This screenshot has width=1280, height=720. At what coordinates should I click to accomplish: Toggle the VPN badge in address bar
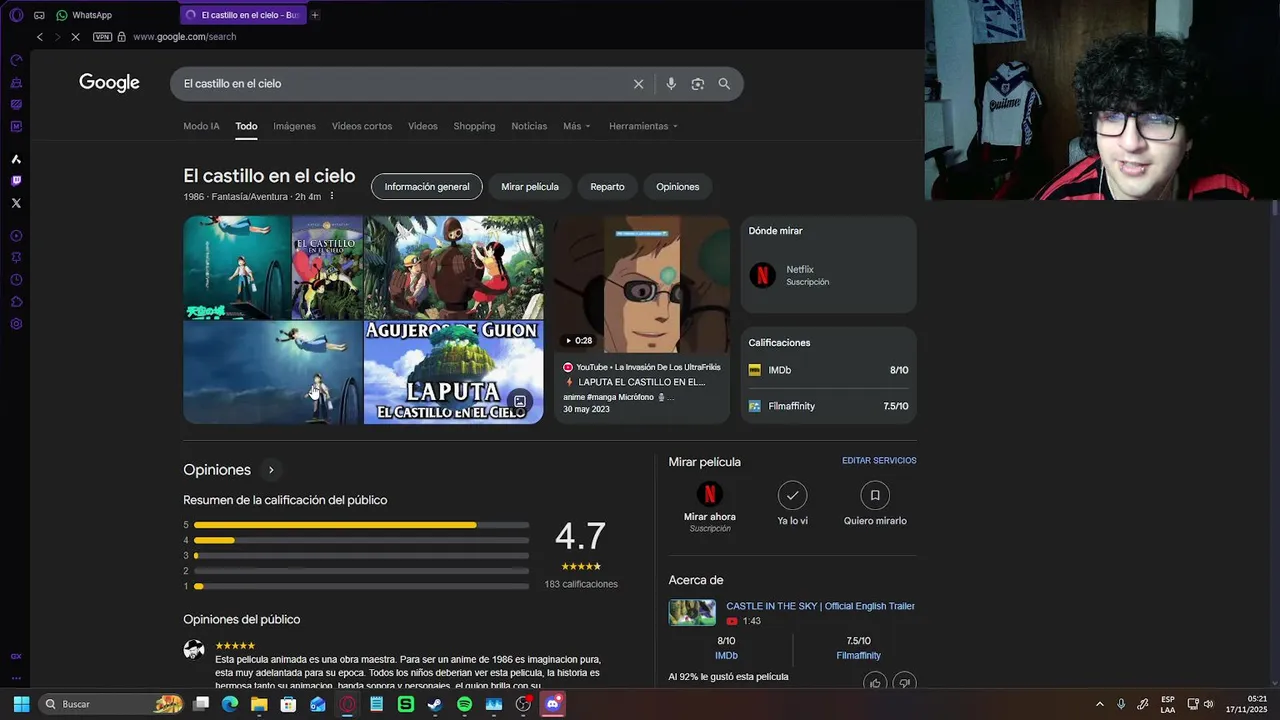pos(102,37)
